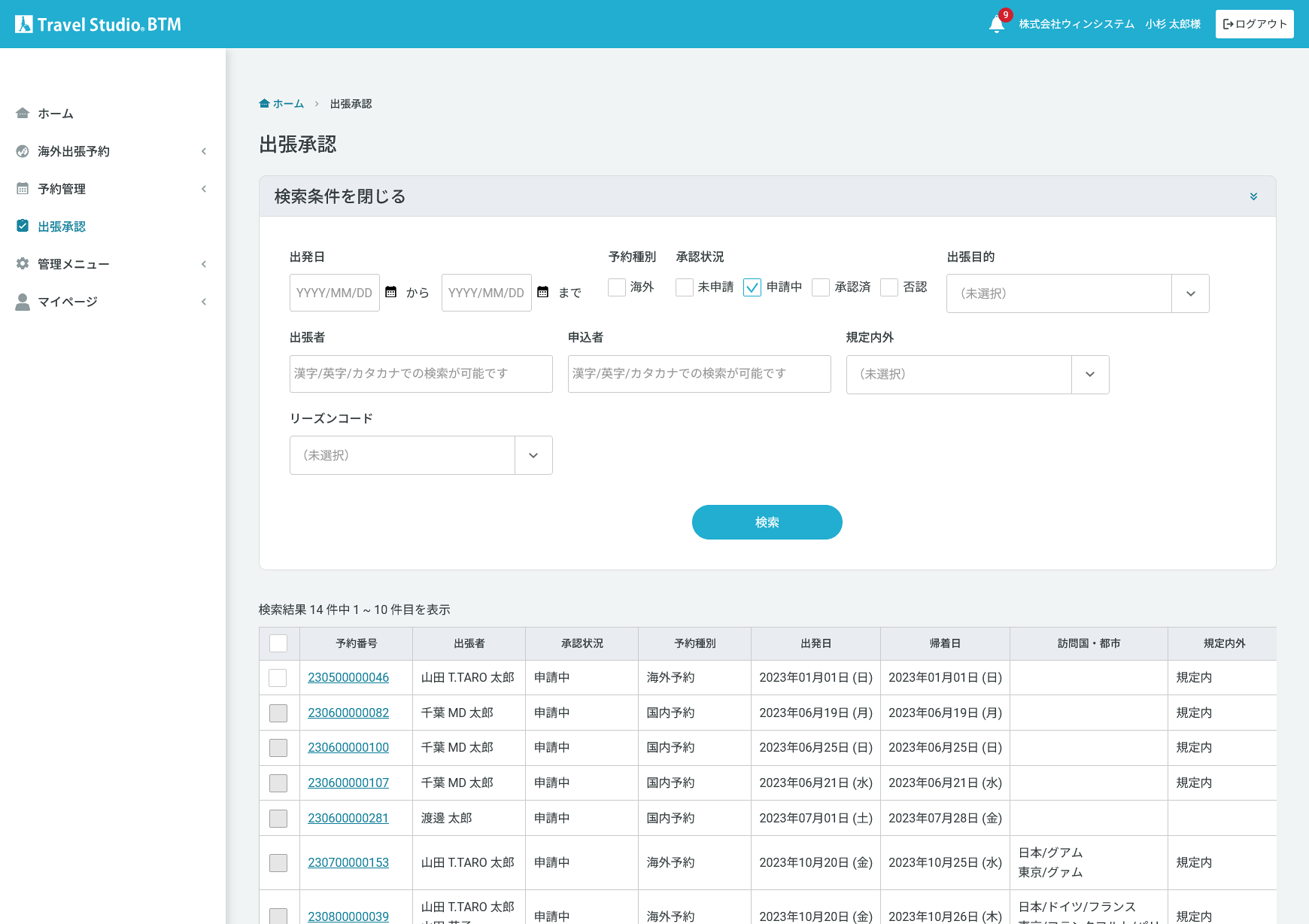
Task: Click the gear icon for 管理メニュー
Action: (23, 263)
